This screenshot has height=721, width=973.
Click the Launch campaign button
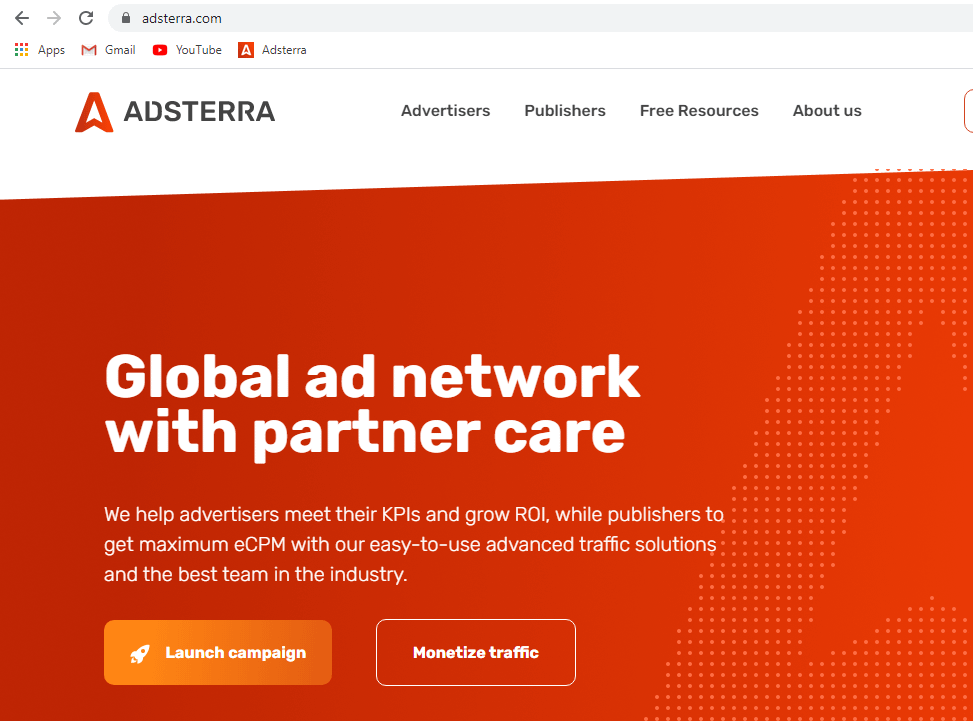click(x=218, y=652)
